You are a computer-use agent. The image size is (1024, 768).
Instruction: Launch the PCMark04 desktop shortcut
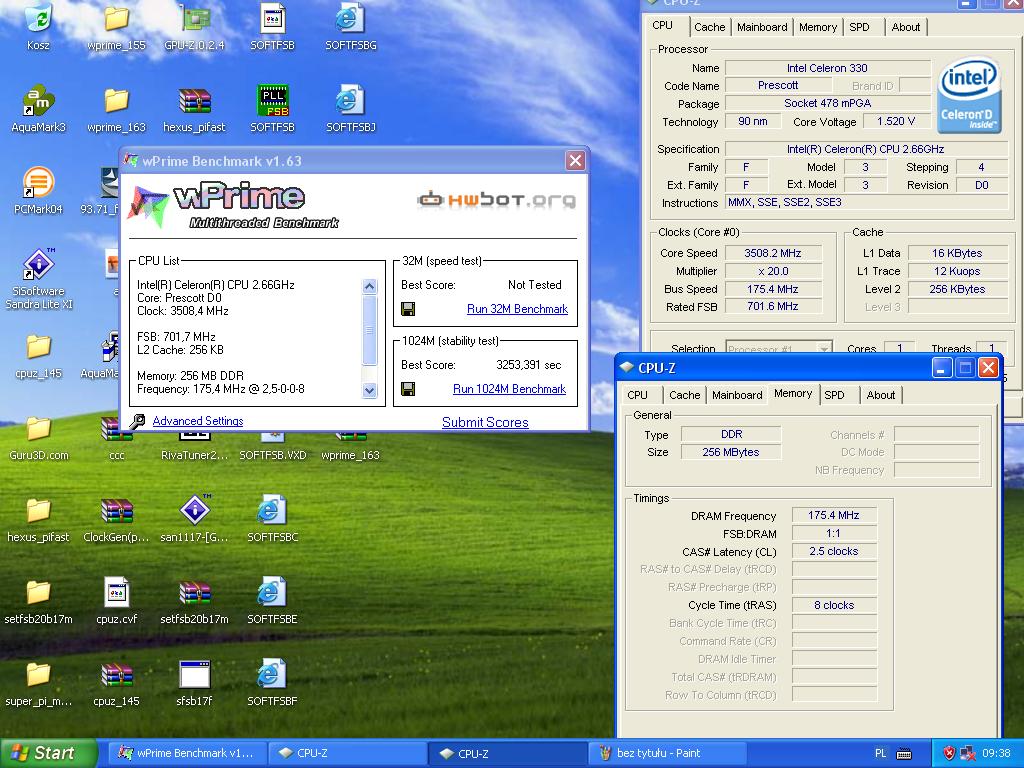click(39, 183)
